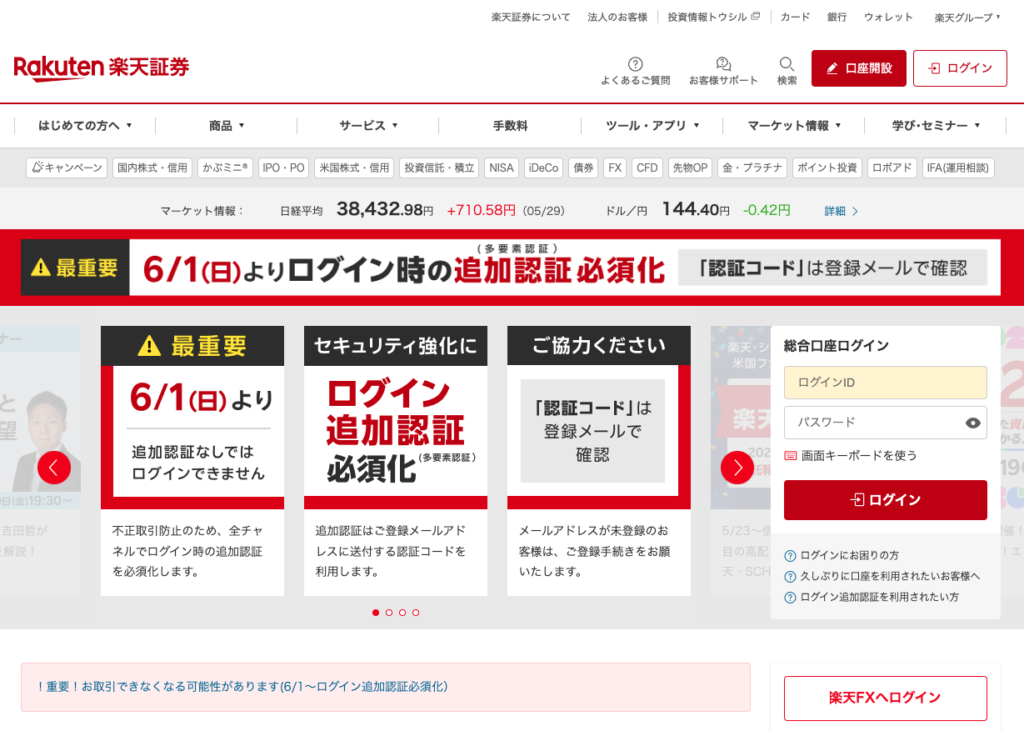1024x731 pixels.
Task: Open 詳細 market details link
Action: click(841, 211)
